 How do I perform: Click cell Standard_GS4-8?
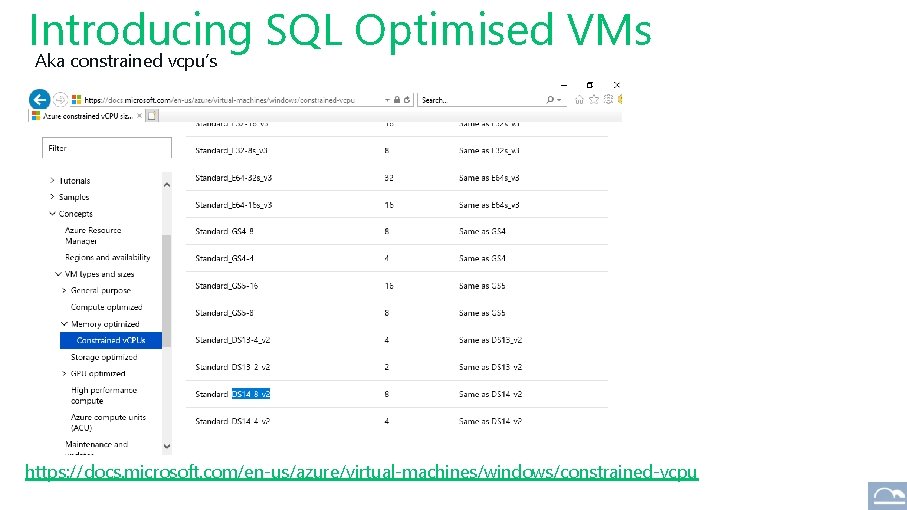224,231
